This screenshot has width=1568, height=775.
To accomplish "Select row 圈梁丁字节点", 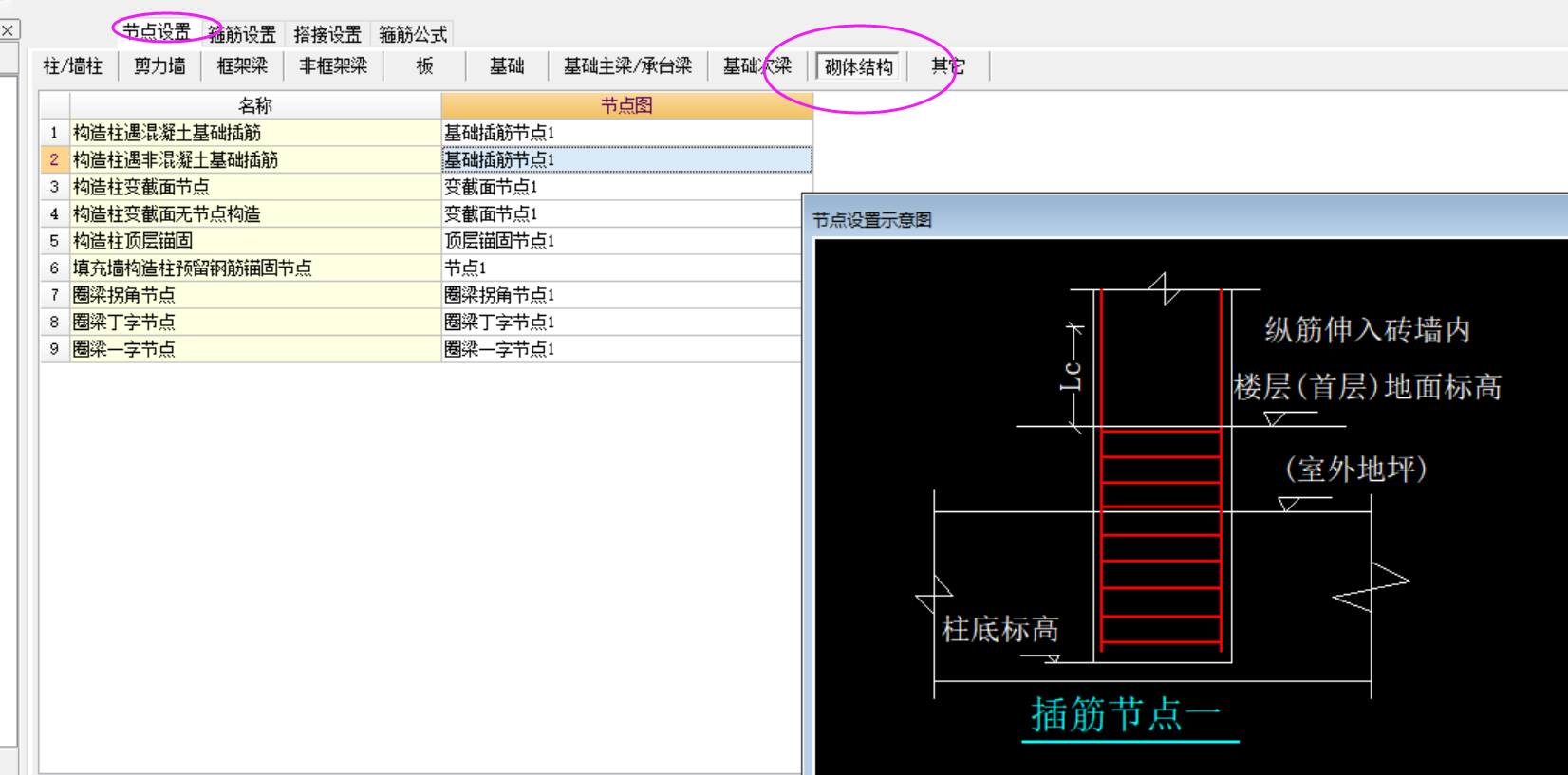I will click(x=255, y=322).
